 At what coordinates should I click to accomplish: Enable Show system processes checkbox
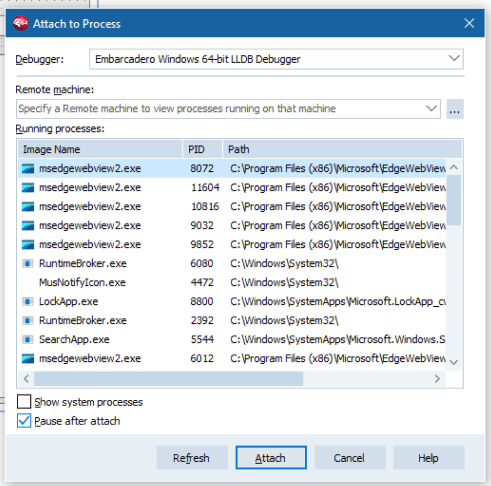[x=24, y=402]
